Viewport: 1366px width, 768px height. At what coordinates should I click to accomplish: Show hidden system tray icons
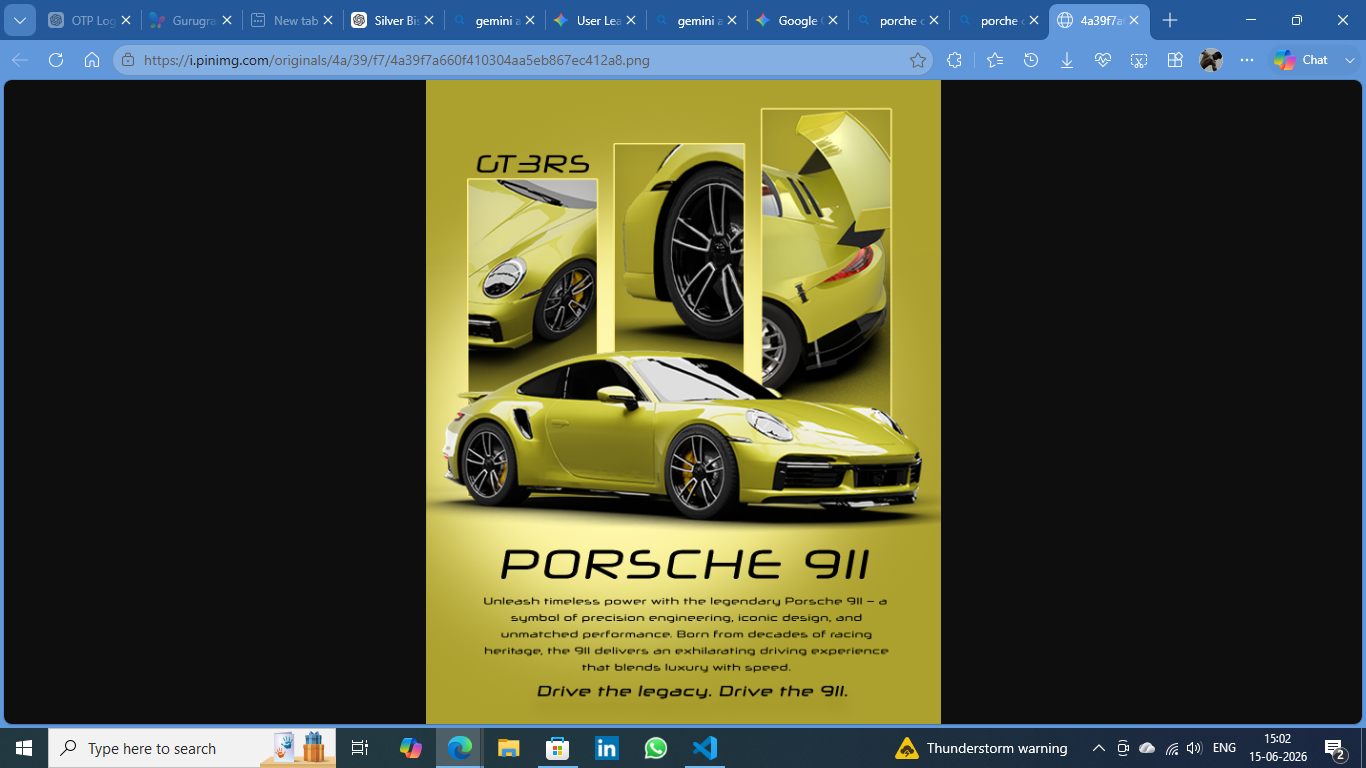(1098, 748)
